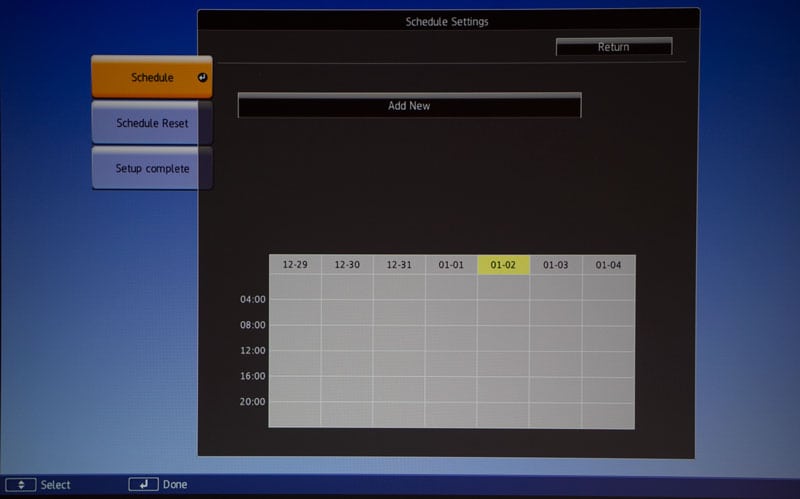Choose the 12-31 date header

pyautogui.click(x=399, y=265)
